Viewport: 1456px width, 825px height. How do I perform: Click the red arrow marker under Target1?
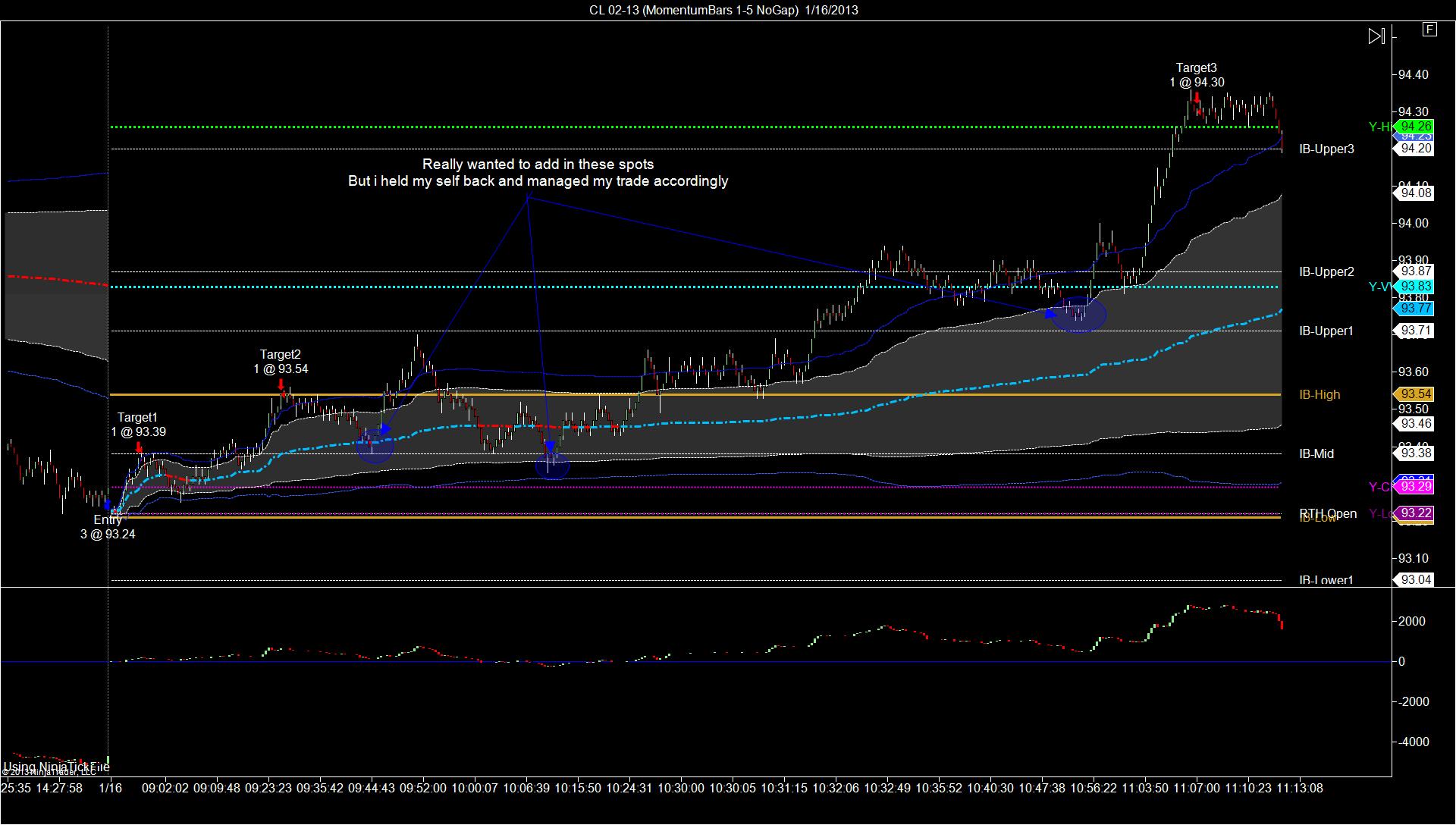point(139,447)
